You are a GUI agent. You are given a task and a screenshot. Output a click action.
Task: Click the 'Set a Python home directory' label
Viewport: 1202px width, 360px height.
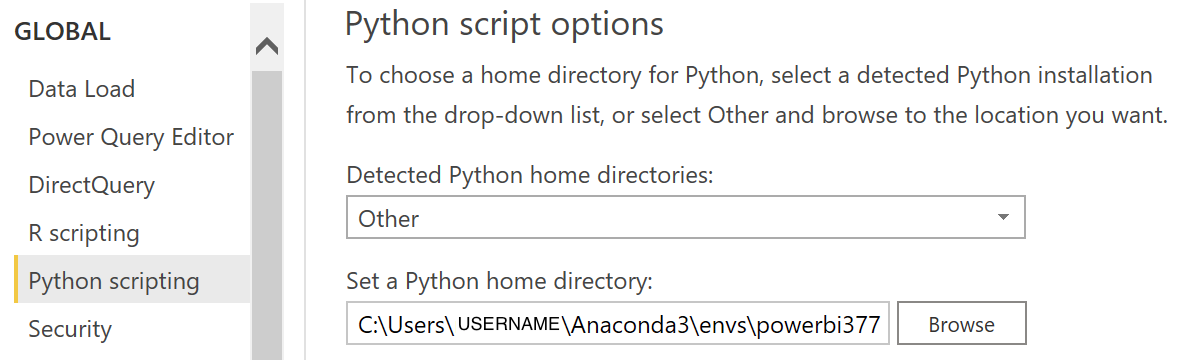point(499,281)
